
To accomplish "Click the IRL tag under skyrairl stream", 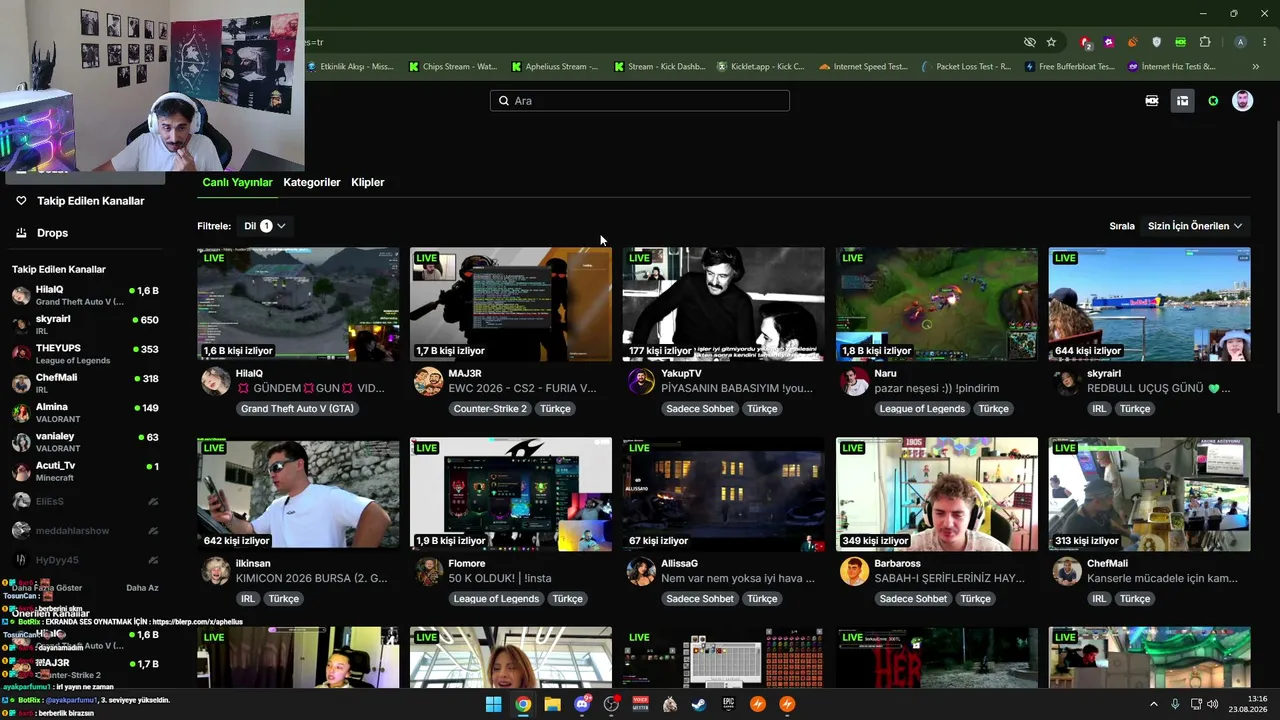I will (1099, 409).
